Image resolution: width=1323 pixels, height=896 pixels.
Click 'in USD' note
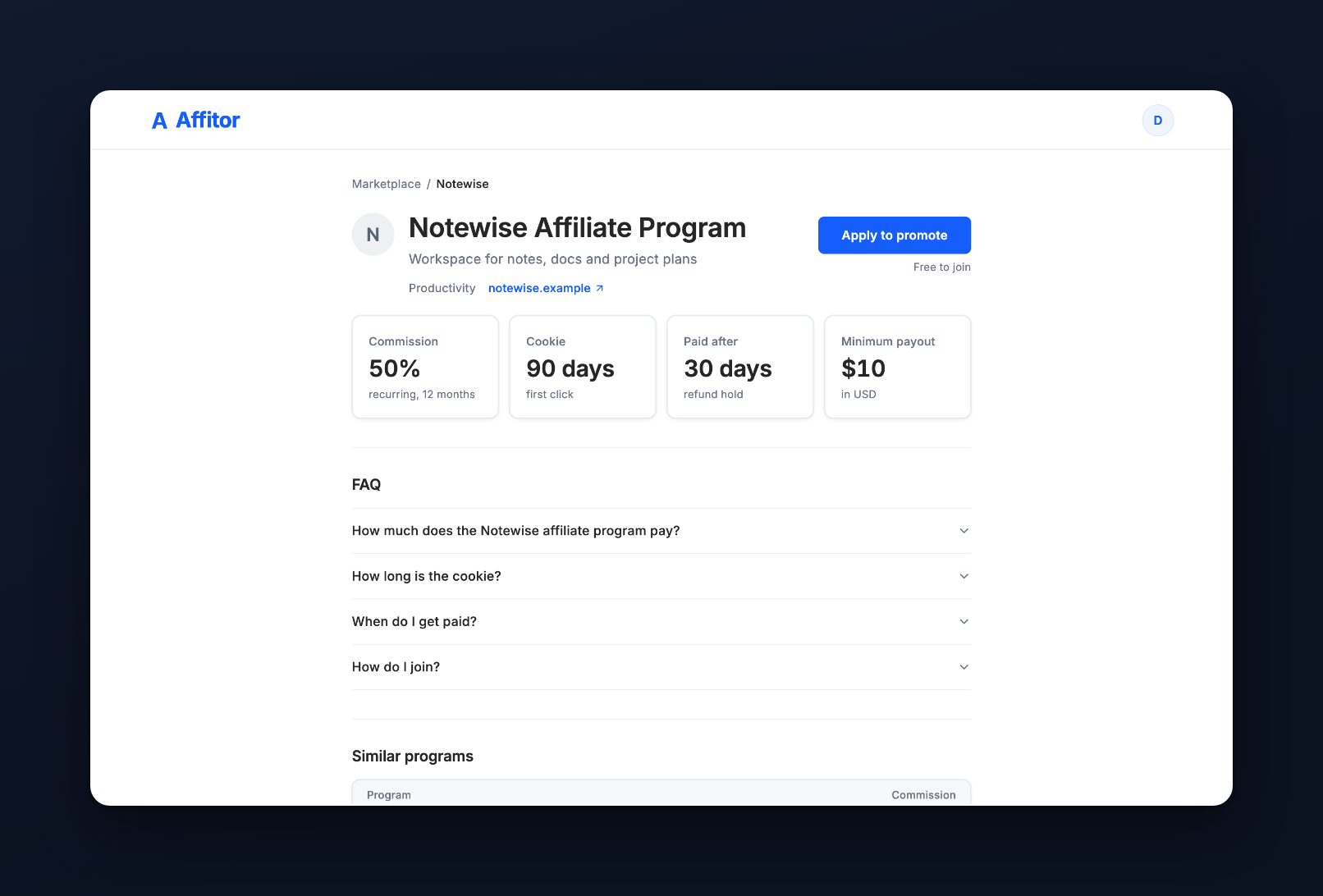858,395
